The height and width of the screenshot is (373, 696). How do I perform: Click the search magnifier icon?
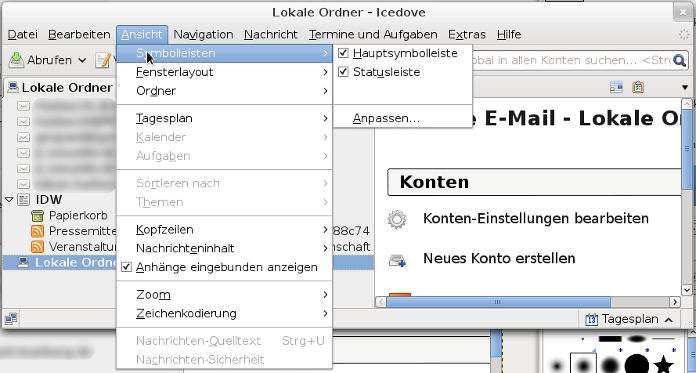pos(679,60)
